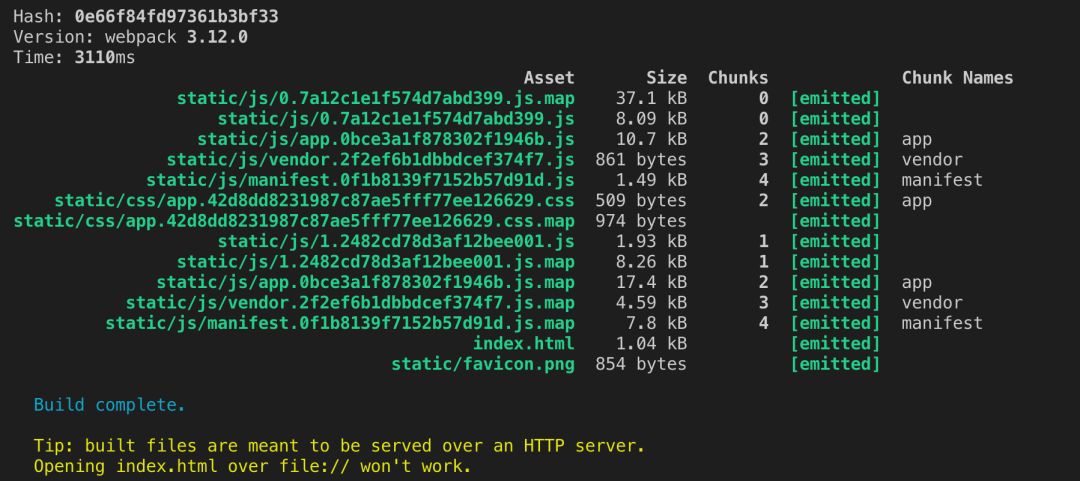
Task: Click the index.html asset entry
Action: [x=524, y=344]
